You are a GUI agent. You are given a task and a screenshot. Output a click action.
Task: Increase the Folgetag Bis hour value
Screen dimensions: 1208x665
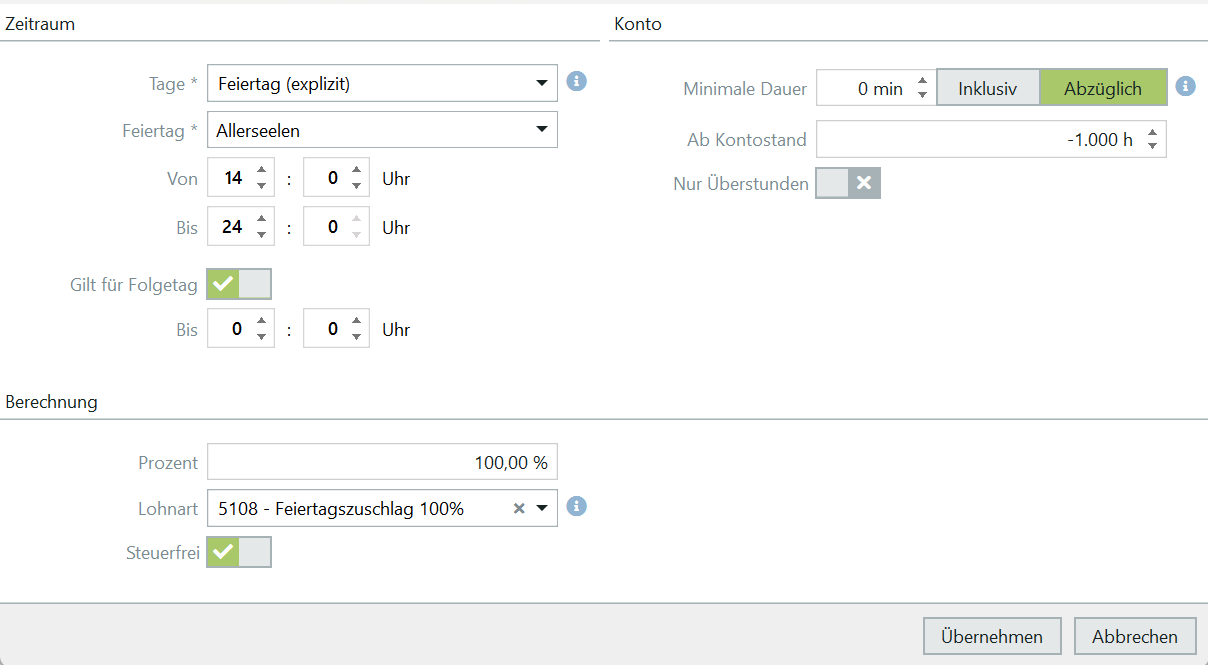[x=261, y=321]
